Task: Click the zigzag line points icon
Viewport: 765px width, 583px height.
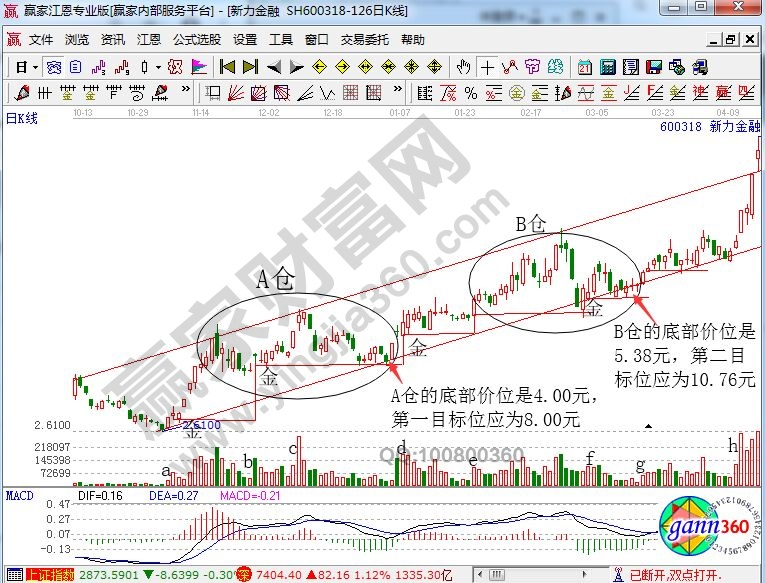Action: [510, 67]
